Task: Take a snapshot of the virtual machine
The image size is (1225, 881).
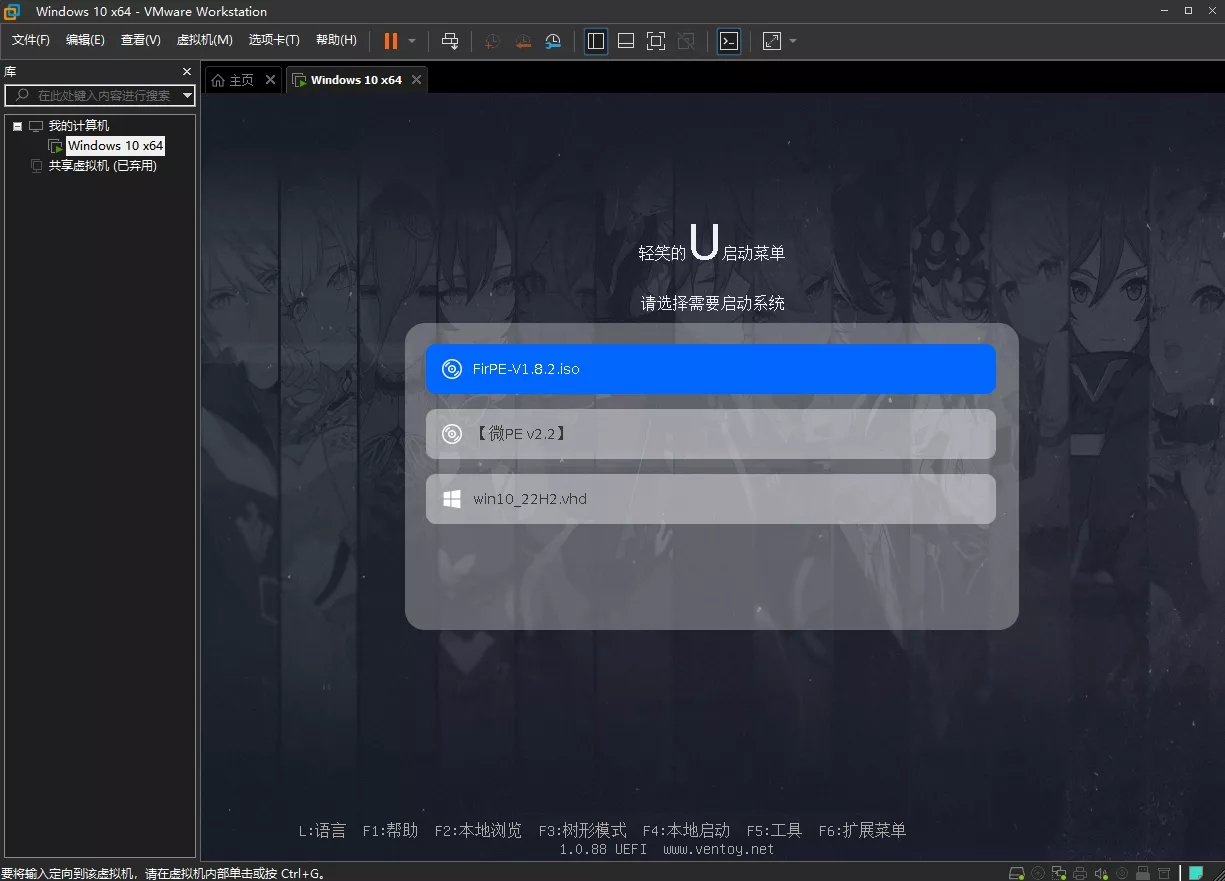Action: (x=492, y=41)
